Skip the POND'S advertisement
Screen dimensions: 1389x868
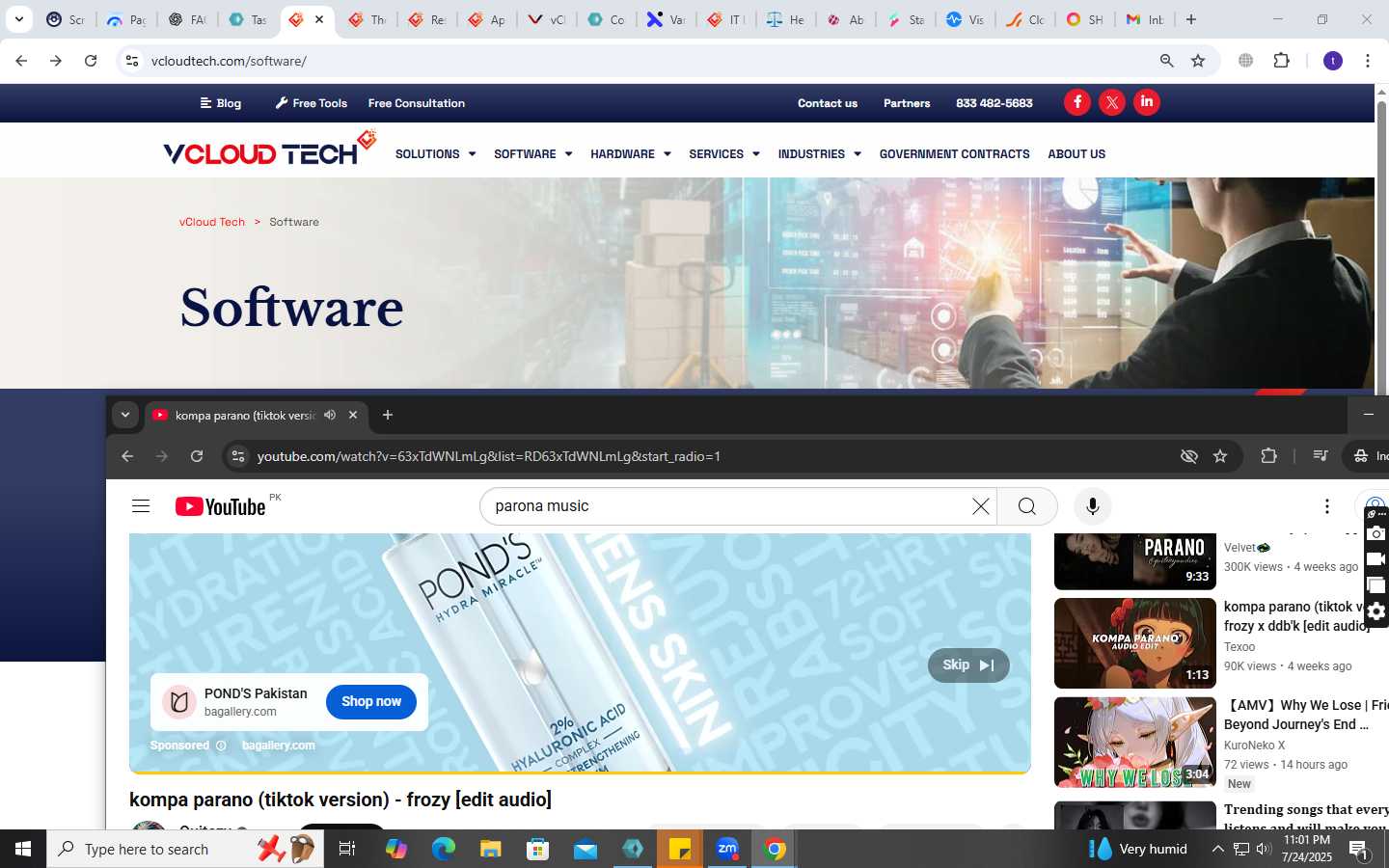(x=968, y=665)
